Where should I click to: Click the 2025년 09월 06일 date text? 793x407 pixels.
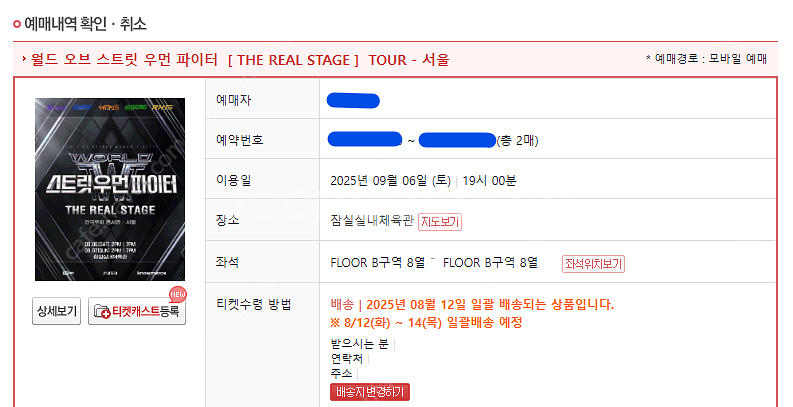(390, 180)
